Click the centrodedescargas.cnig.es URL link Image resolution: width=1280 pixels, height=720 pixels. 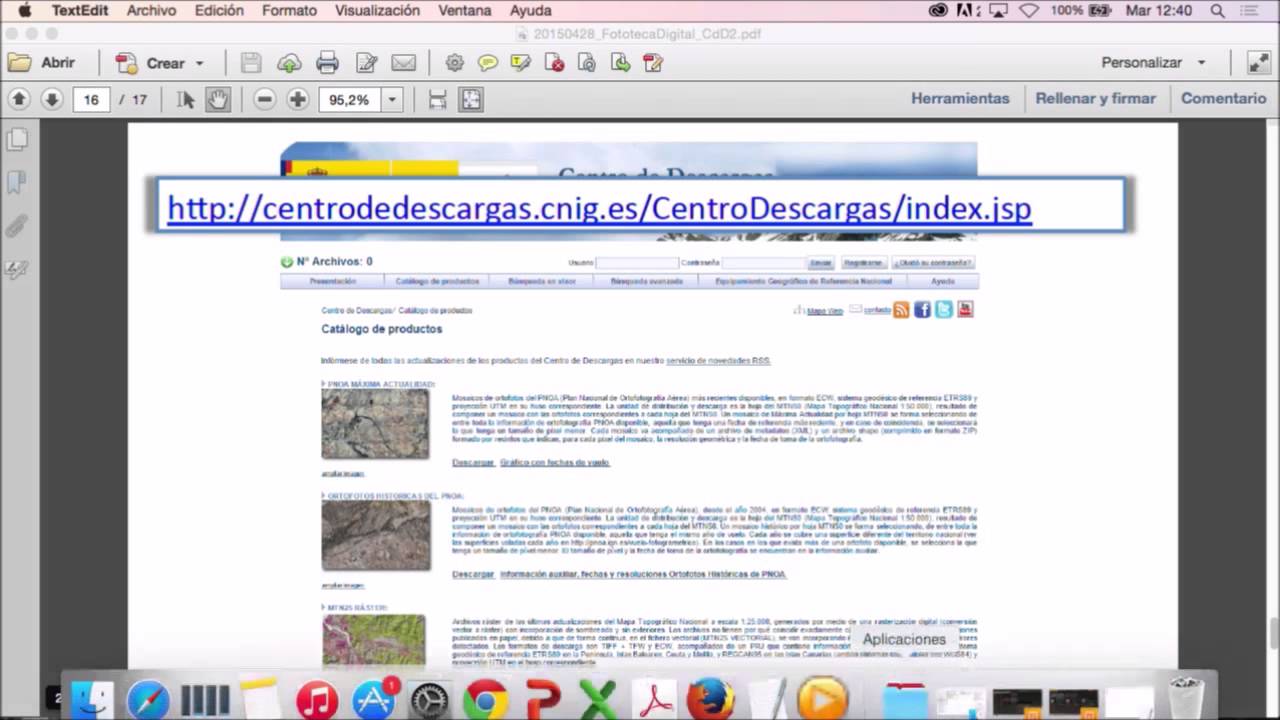point(599,207)
